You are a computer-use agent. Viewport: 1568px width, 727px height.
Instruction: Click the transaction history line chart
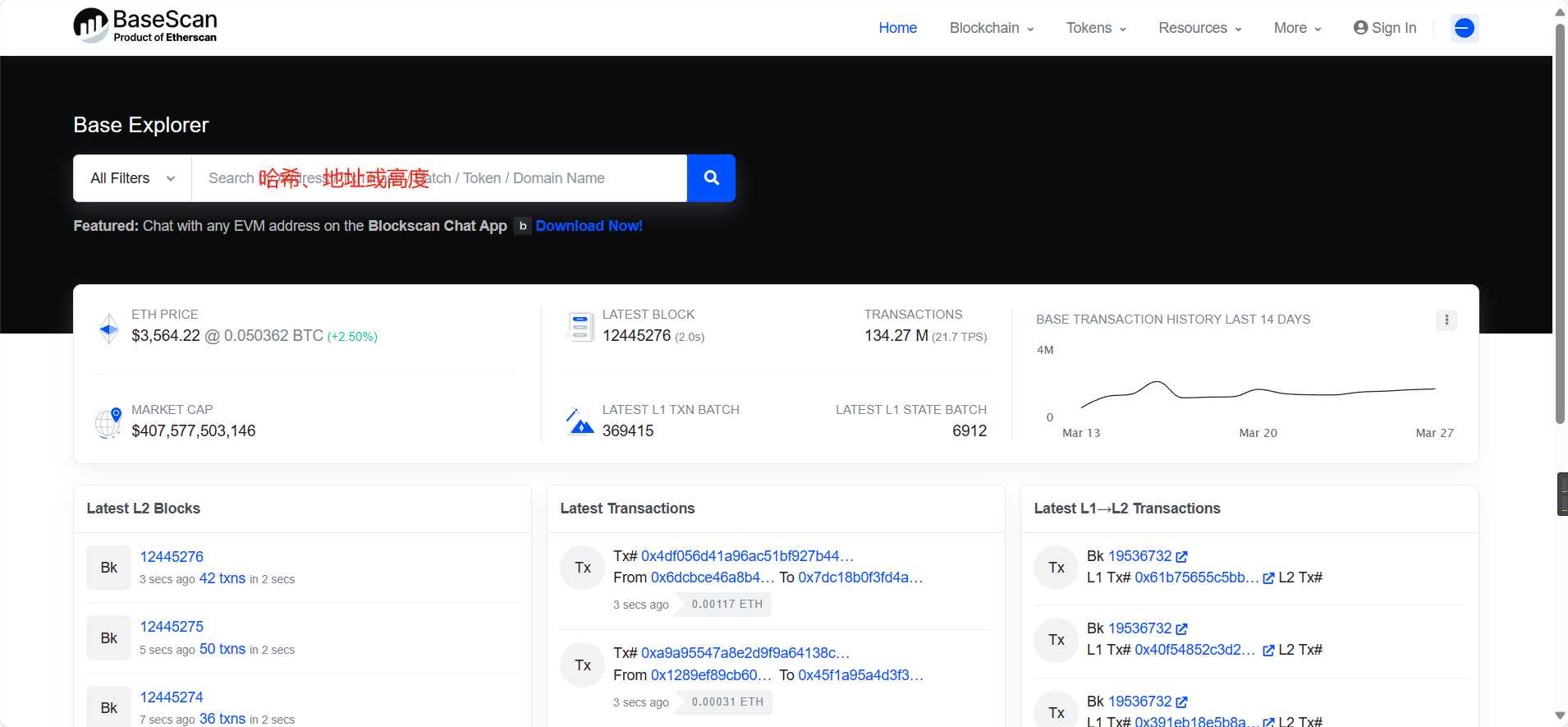tap(1258, 393)
